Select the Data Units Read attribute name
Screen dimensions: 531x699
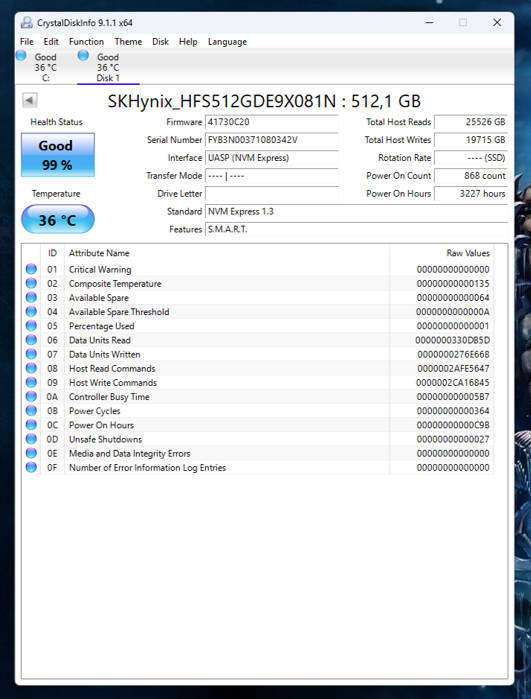click(100, 340)
